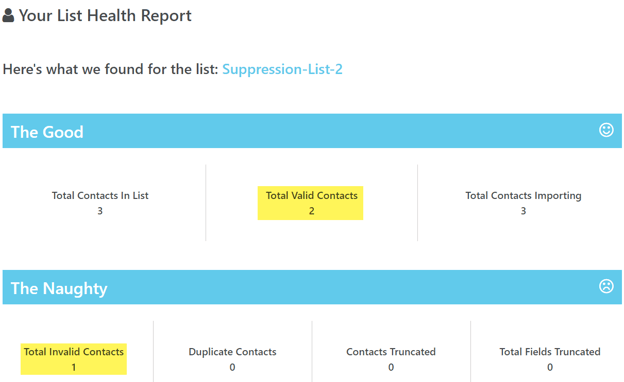Click the number 2 under Total Valid Contacts
Screen dimensions: 624x382
pos(312,211)
